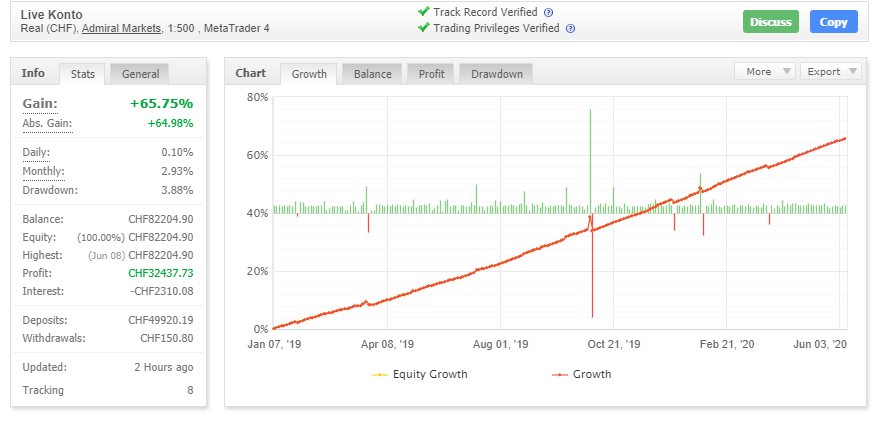This screenshot has height=428, width=881.
Task: Click the Abs. Gain label
Action: (47, 124)
